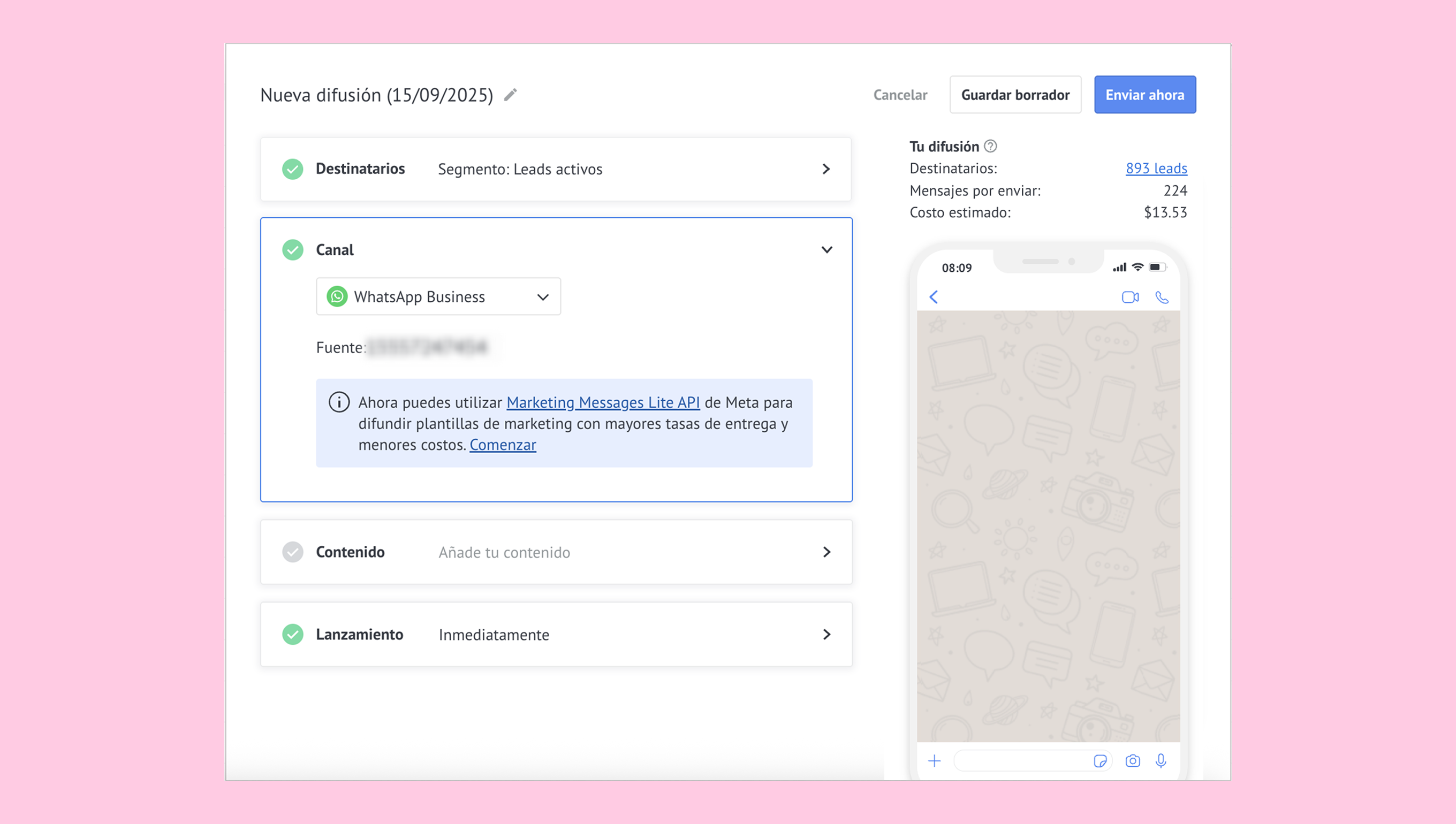
Task: Tap the video call icon in preview
Action: click(x=1130, y=297)
